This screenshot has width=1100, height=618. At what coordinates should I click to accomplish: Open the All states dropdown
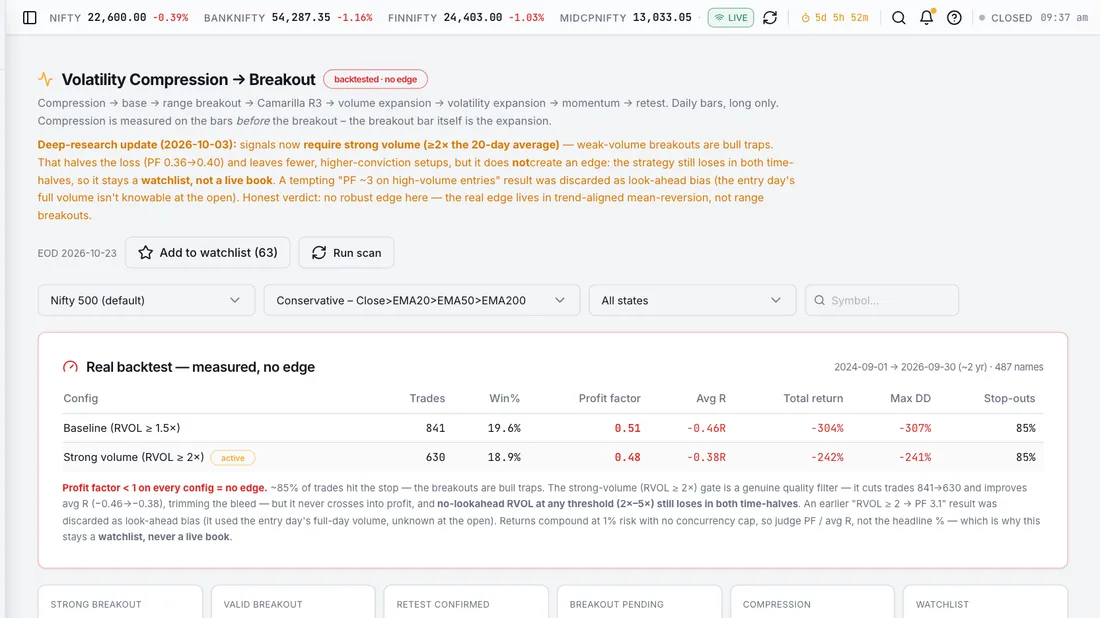pyautogui.click(x=692, y=300)
